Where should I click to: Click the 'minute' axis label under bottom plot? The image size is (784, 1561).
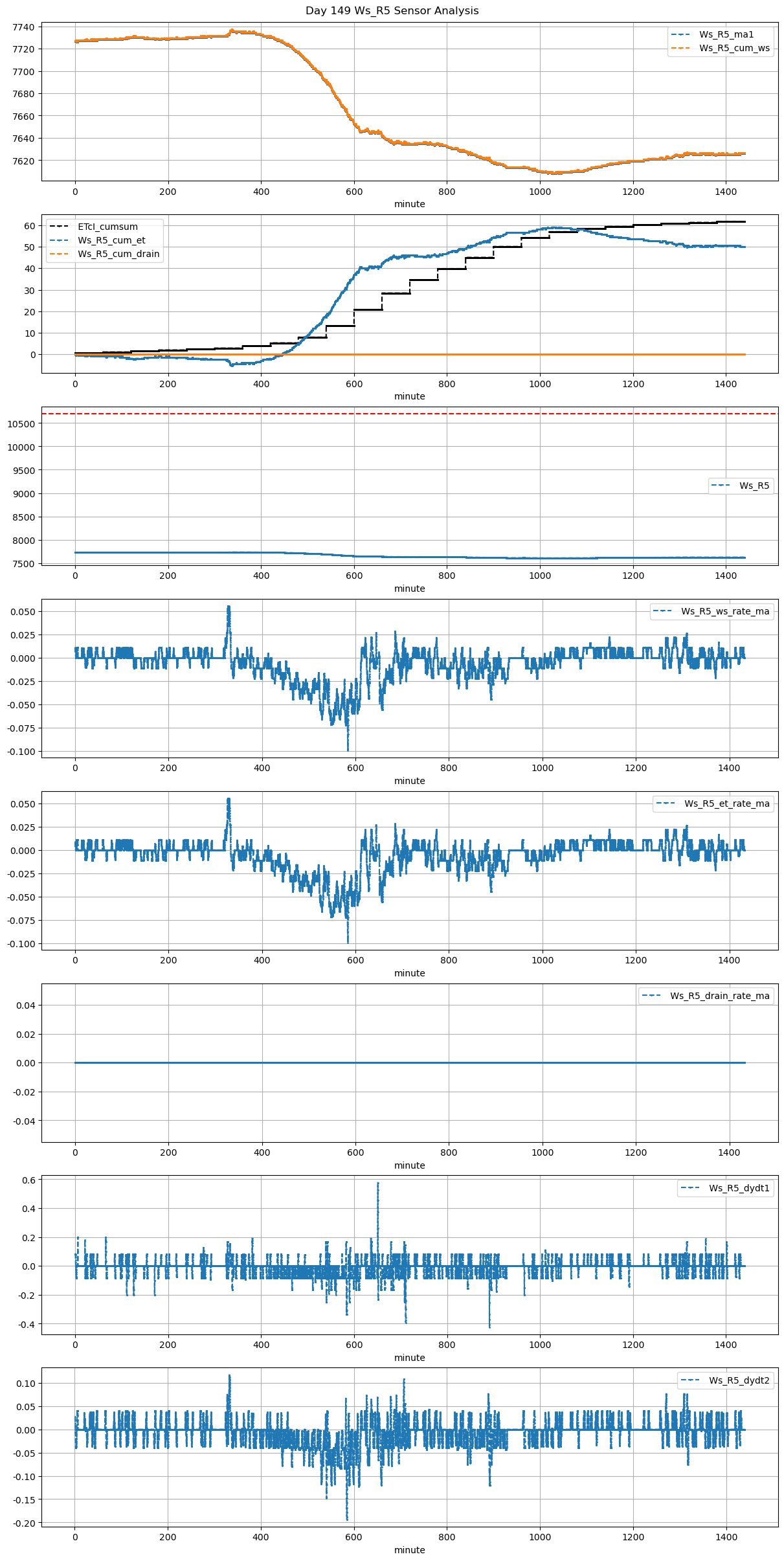409,1550
